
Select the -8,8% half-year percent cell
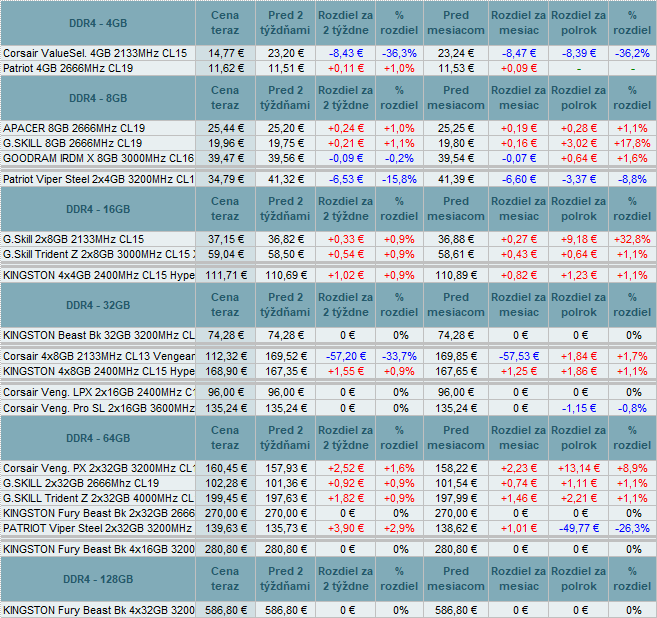[x=632, y=179]
